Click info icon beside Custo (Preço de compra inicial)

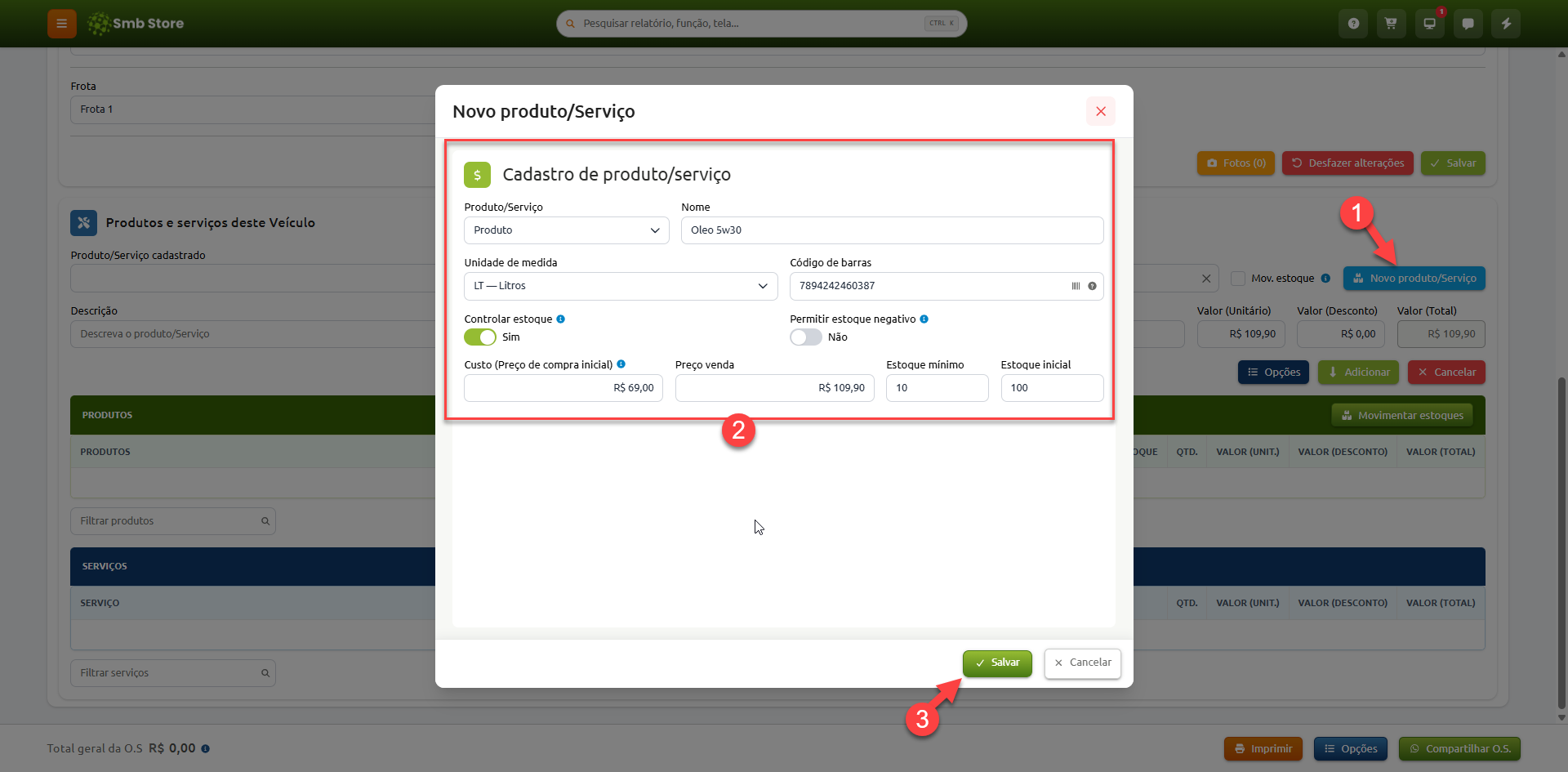coord(621,364)
